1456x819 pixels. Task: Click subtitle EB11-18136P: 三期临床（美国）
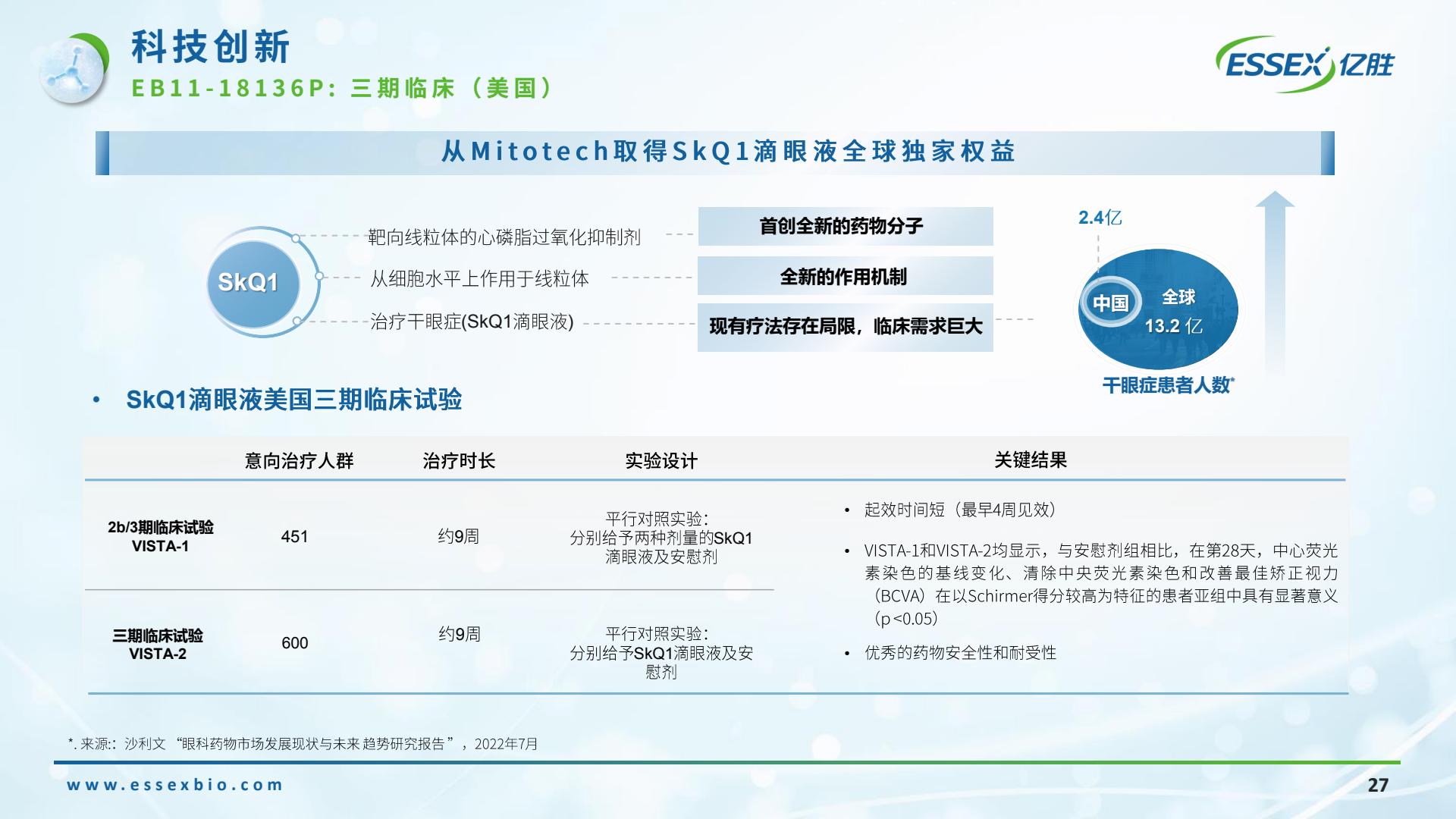pos(345,88)
